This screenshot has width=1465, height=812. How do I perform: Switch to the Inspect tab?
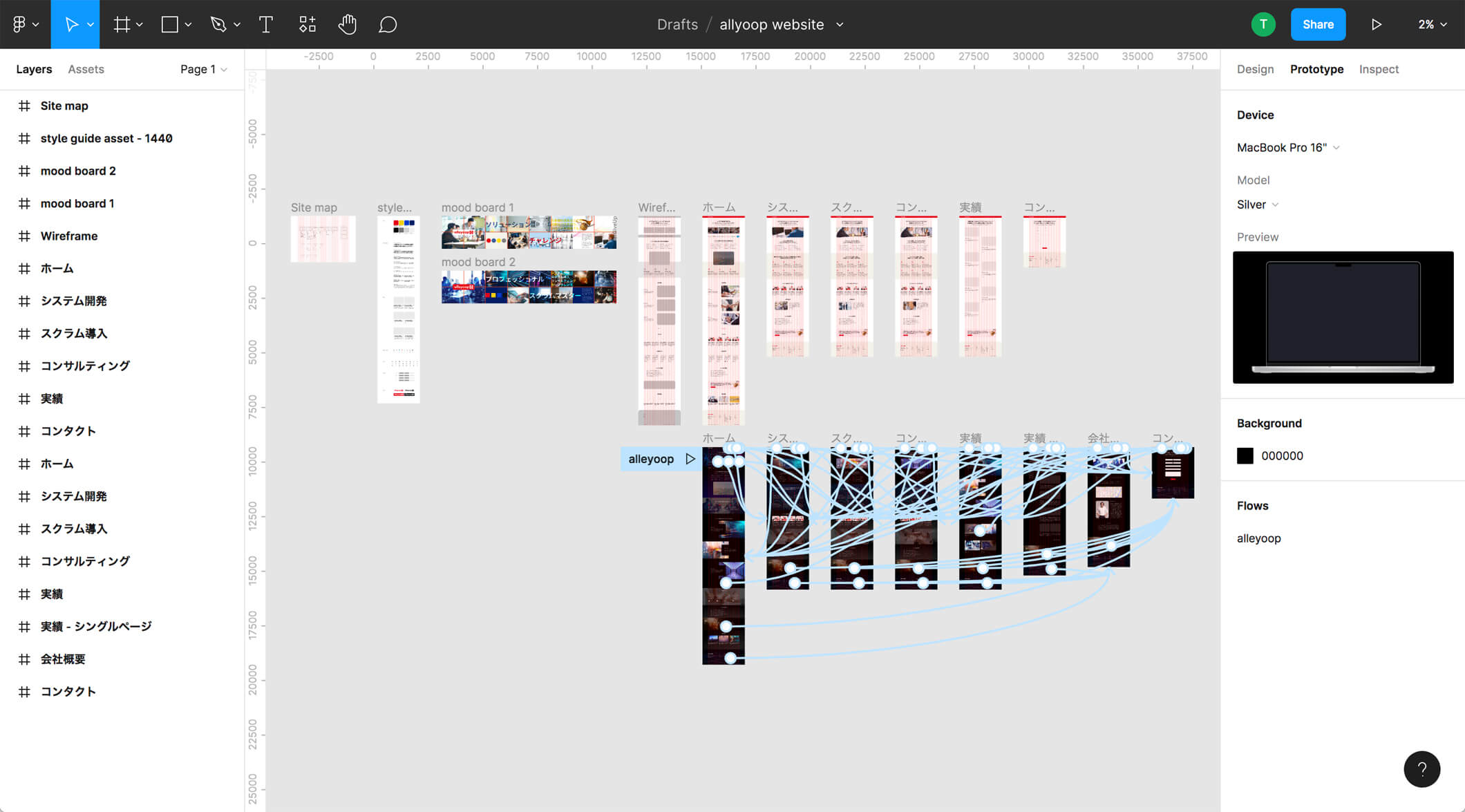[1379, 69]
